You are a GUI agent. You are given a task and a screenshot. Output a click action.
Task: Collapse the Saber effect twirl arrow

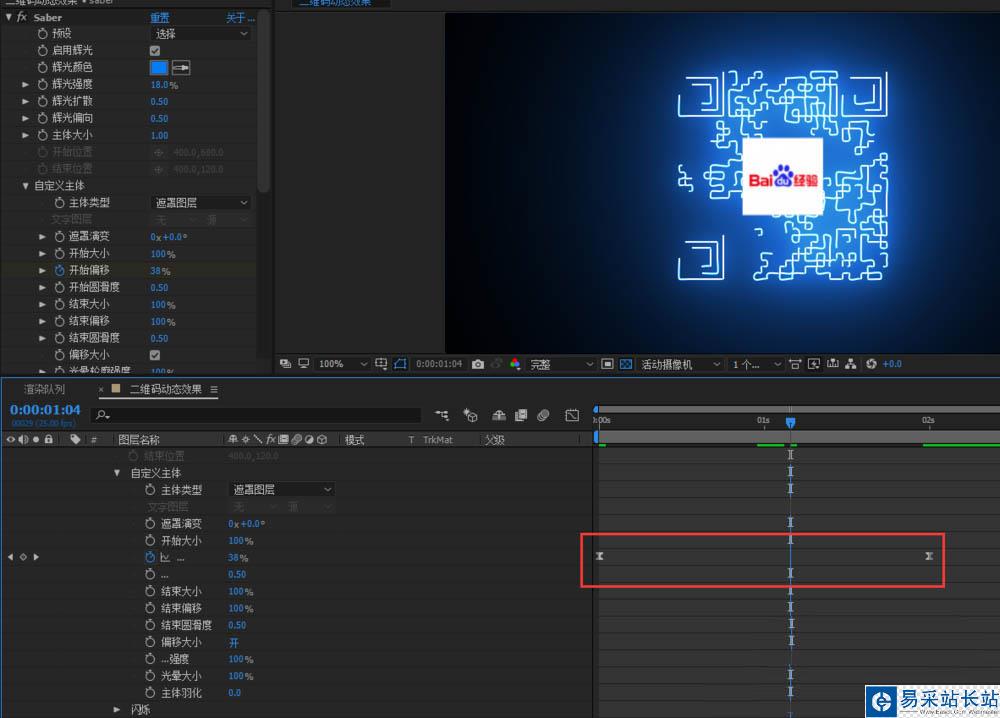coord(8,17)
